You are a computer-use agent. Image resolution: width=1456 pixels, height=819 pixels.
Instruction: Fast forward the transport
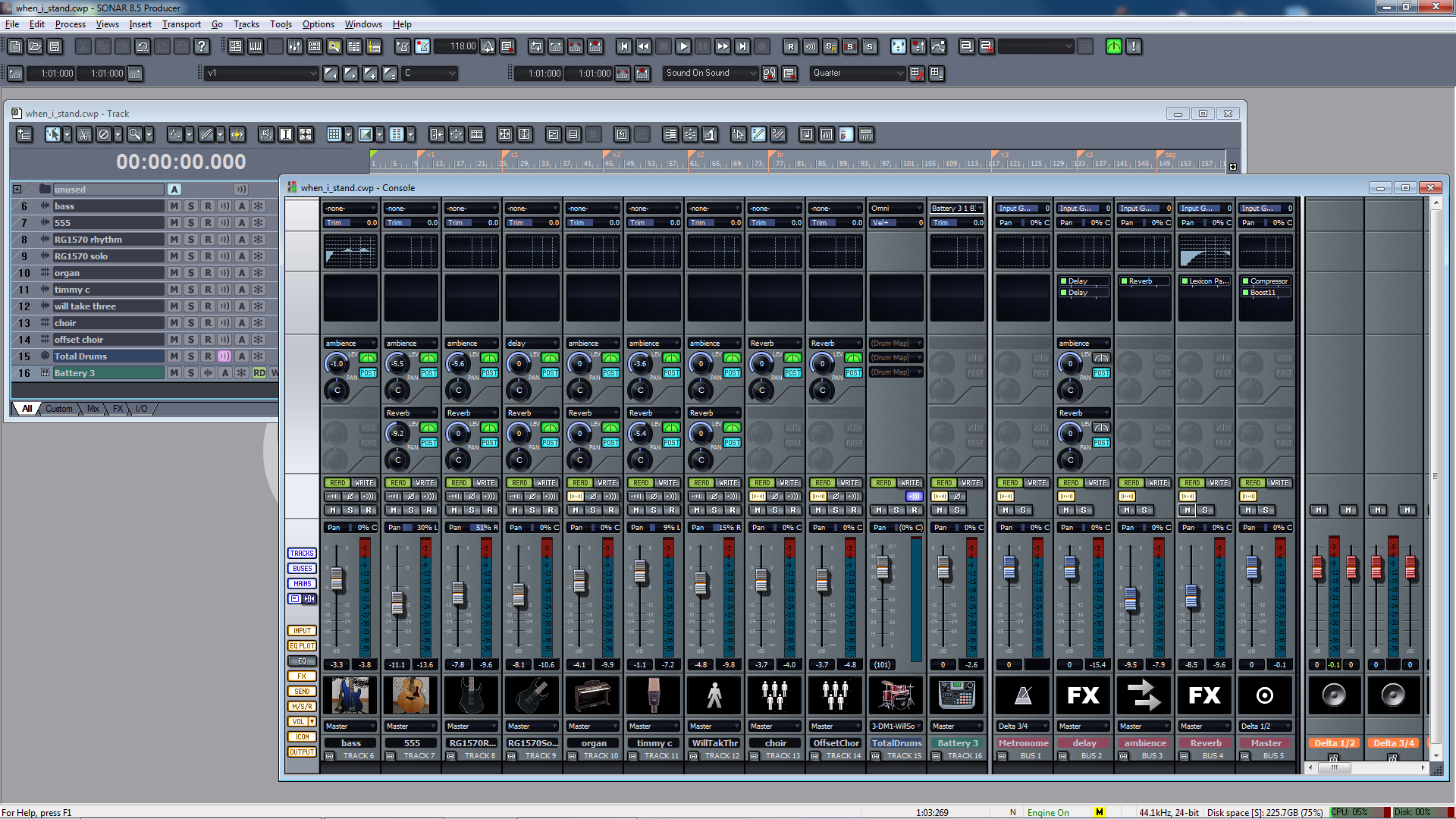(723, 46)
